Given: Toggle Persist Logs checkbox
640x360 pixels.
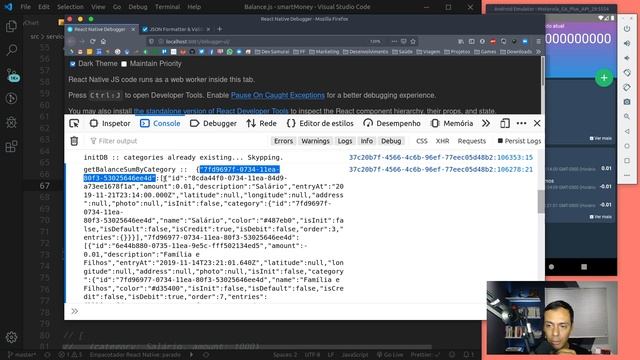Looking at the screenshot, I should 500,141.
